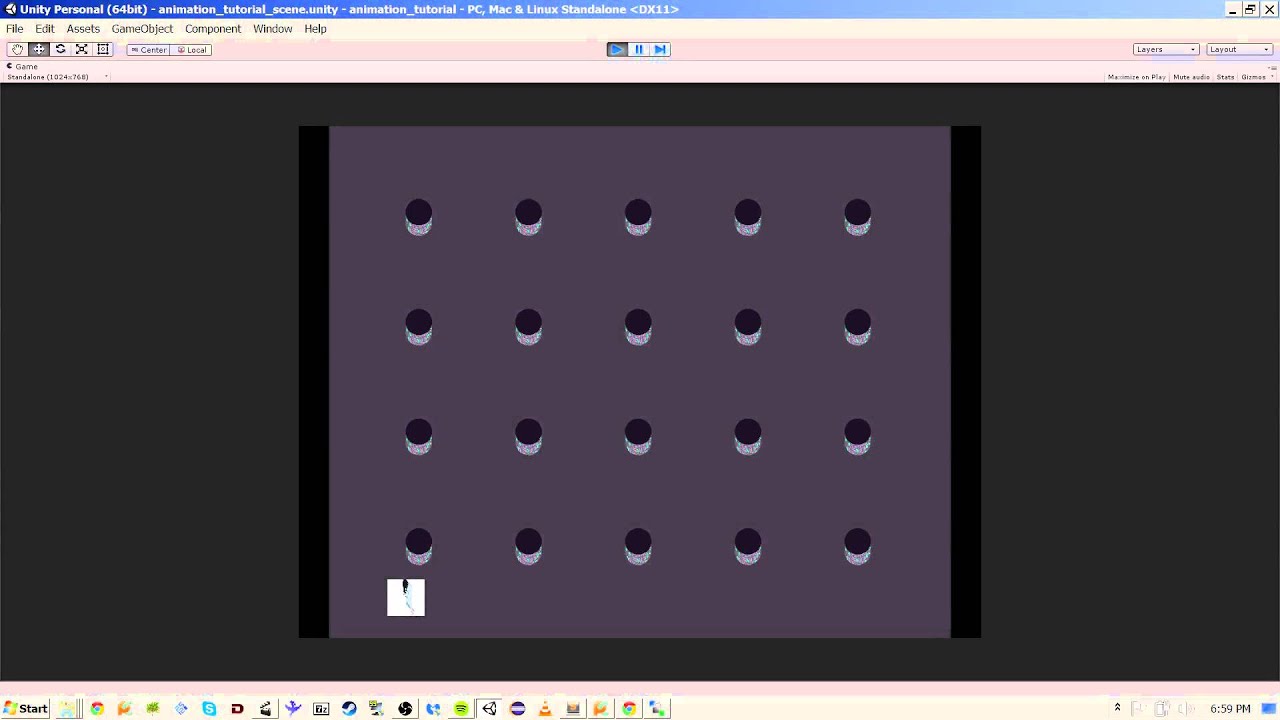The height and width of the screenshot is (720, 1280).
Task: Pause the running game
Action: (638, 49)
